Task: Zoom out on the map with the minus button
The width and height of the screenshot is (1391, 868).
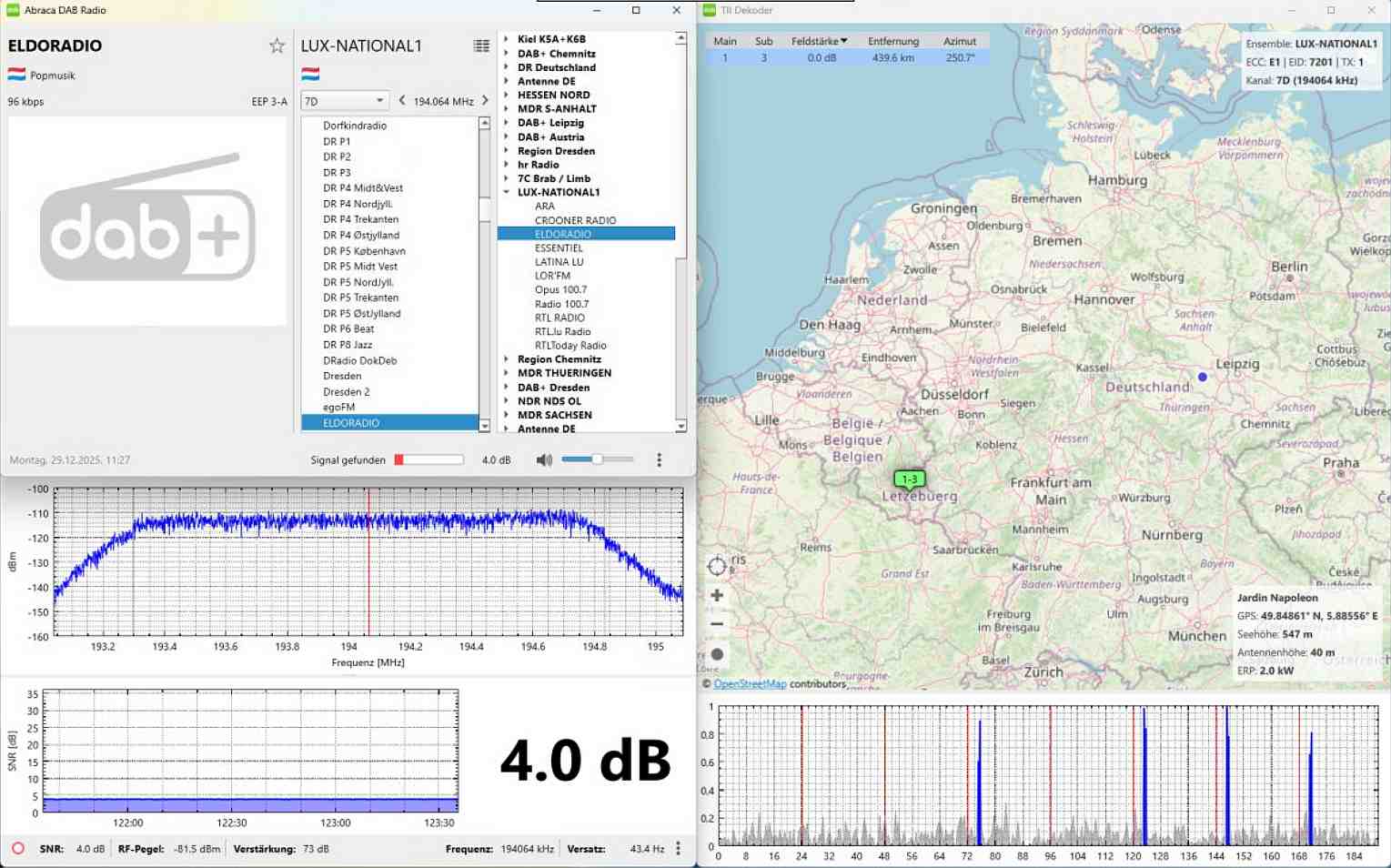Action: click(x=717, y=624)
